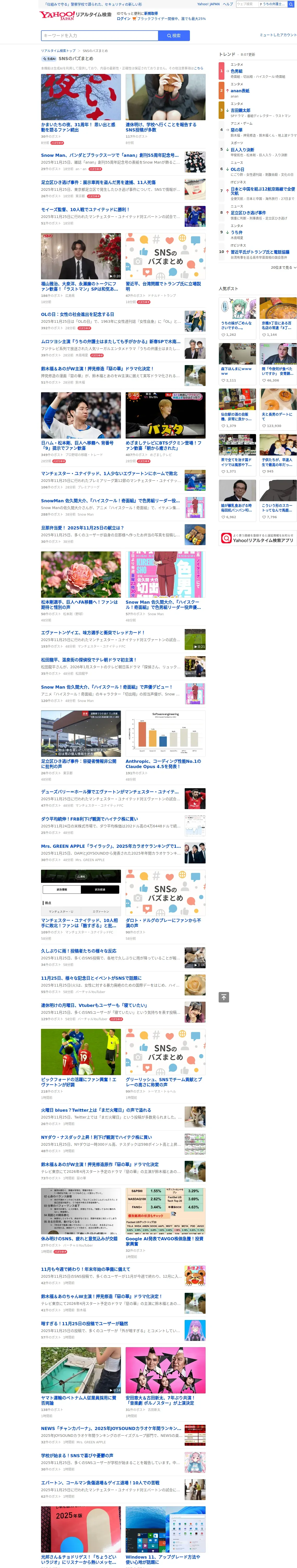Open Yahoo! JAPAN link in header
The image size is (297, 1568).
click(x=208, y=4)
